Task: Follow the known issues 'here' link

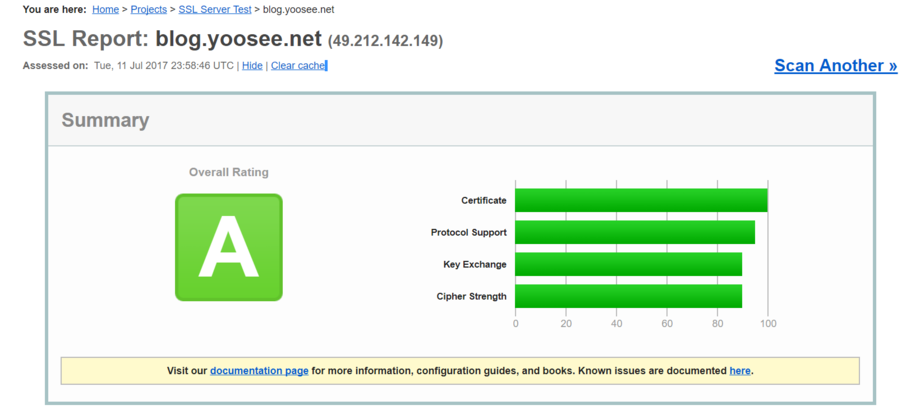Action: tap(740, 371)
